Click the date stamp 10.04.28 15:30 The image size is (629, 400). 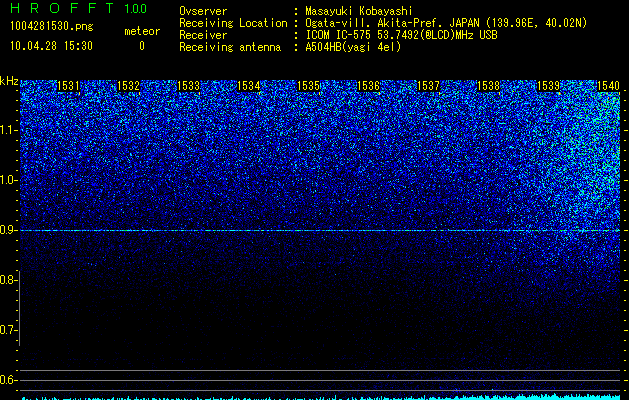pyautogui.click(x=51, y=46)
